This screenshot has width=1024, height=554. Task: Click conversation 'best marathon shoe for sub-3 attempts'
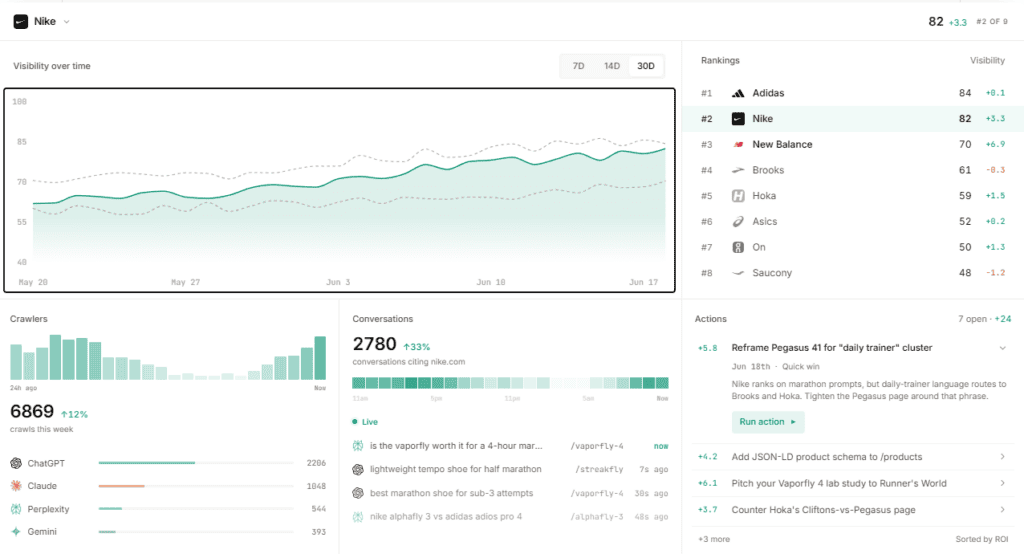[x=451, y=493]
